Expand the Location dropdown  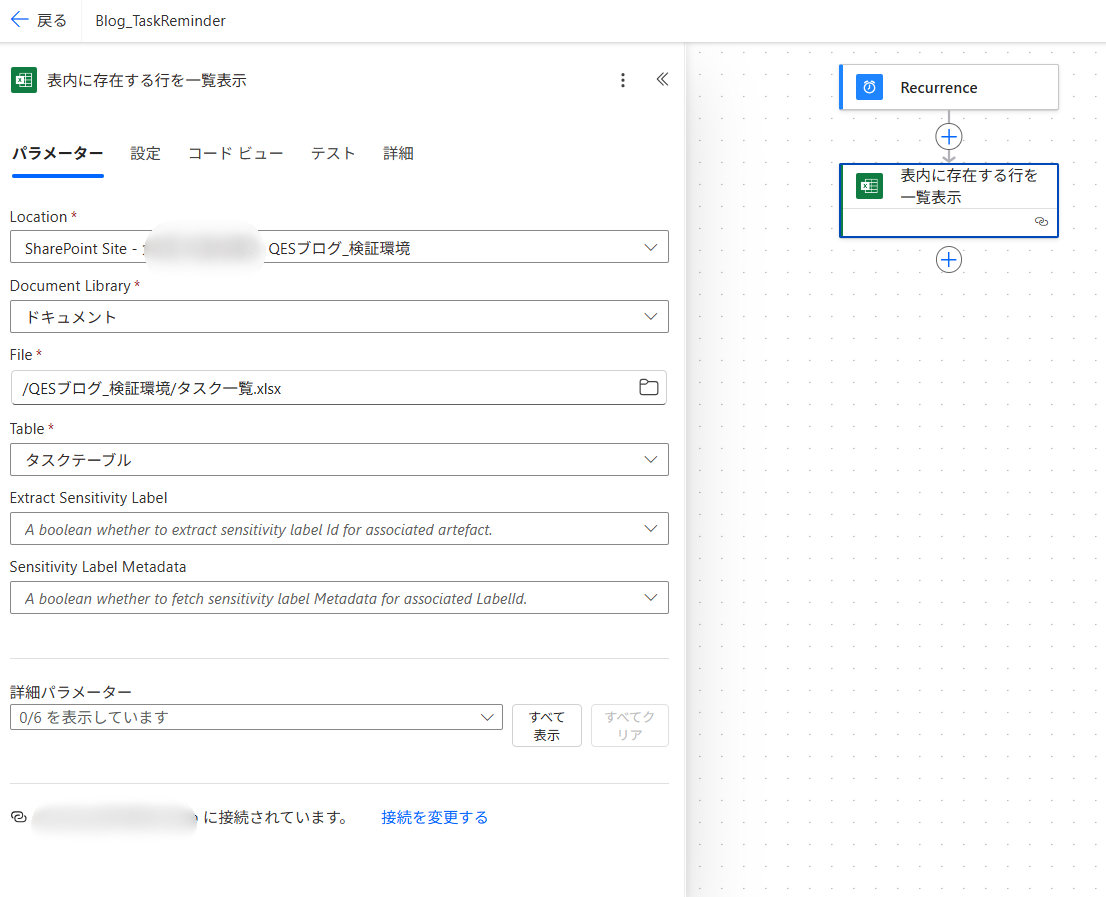tap(651, 248)
